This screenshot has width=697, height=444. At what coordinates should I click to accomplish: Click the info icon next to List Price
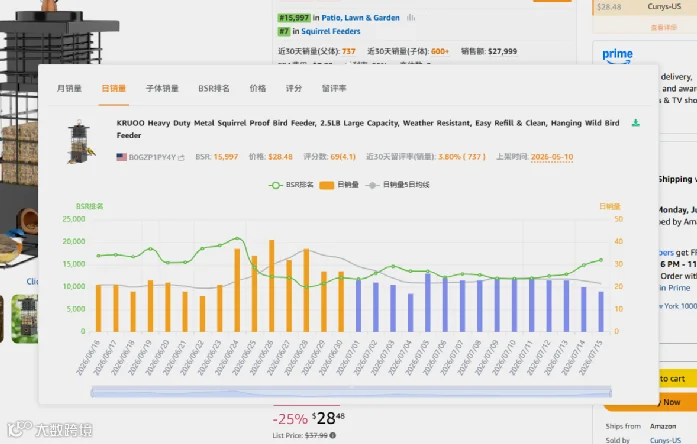click(x=333, y=436)
